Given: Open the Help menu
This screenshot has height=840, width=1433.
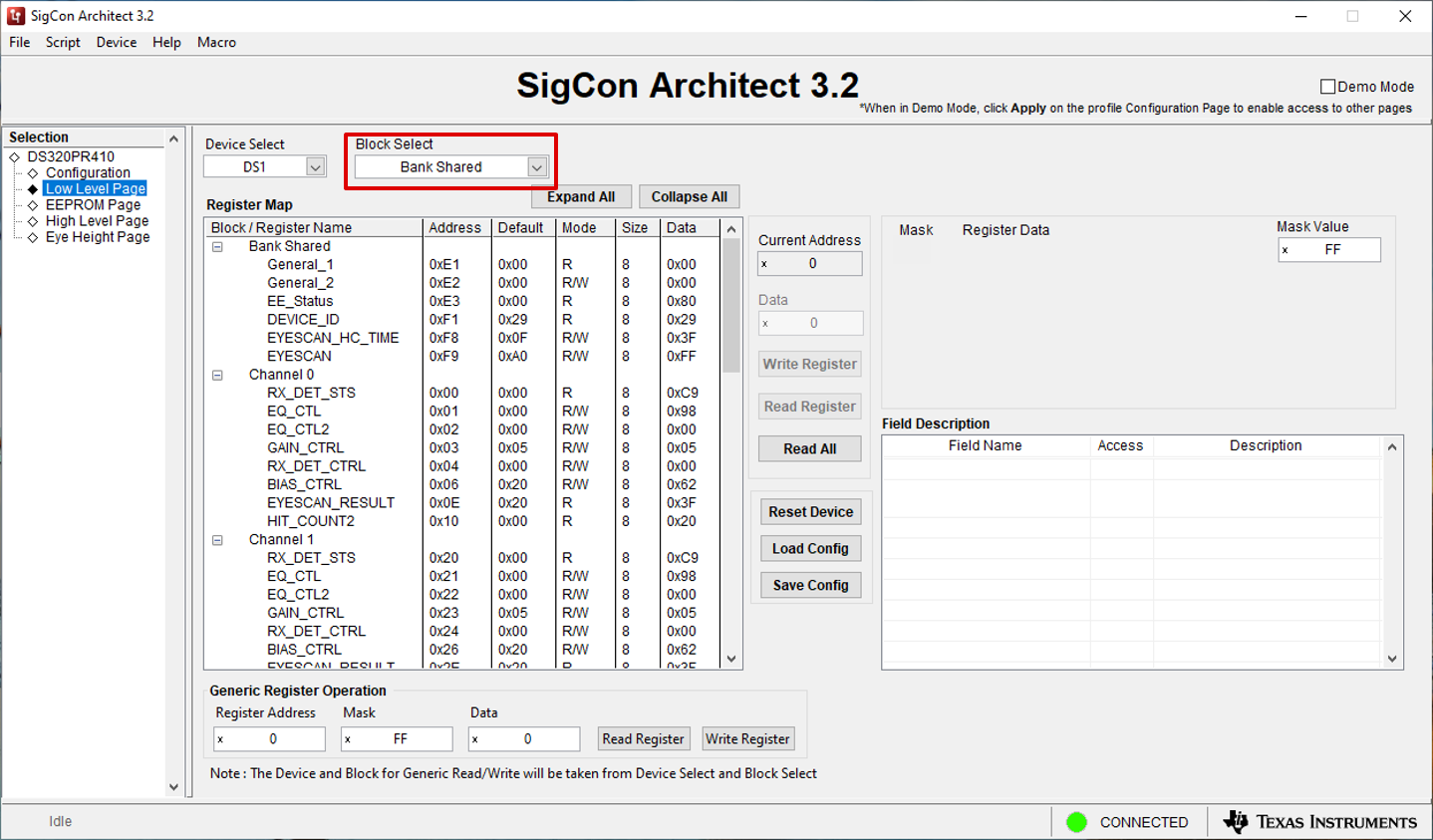Looking at the screenshot, I should pos(166,42).
